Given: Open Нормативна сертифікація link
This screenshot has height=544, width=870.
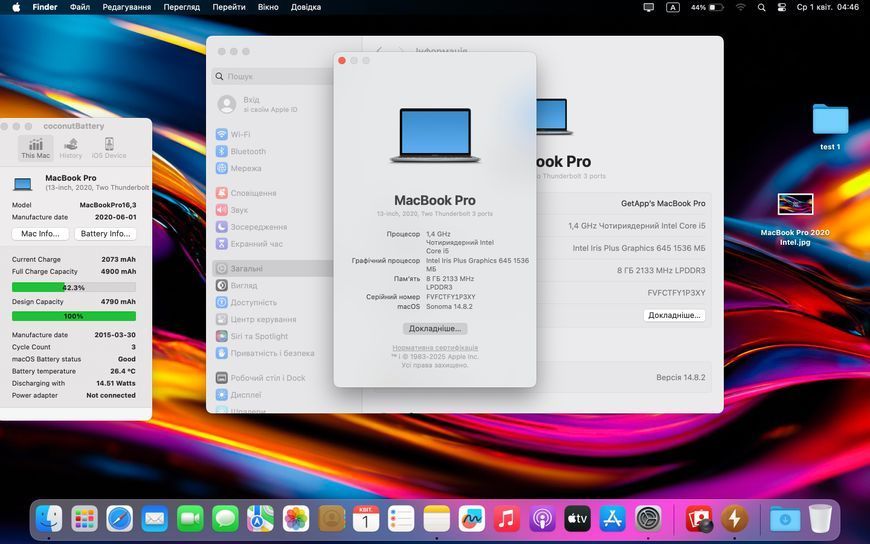Looking at the screenshot, I should pos(435,347).
